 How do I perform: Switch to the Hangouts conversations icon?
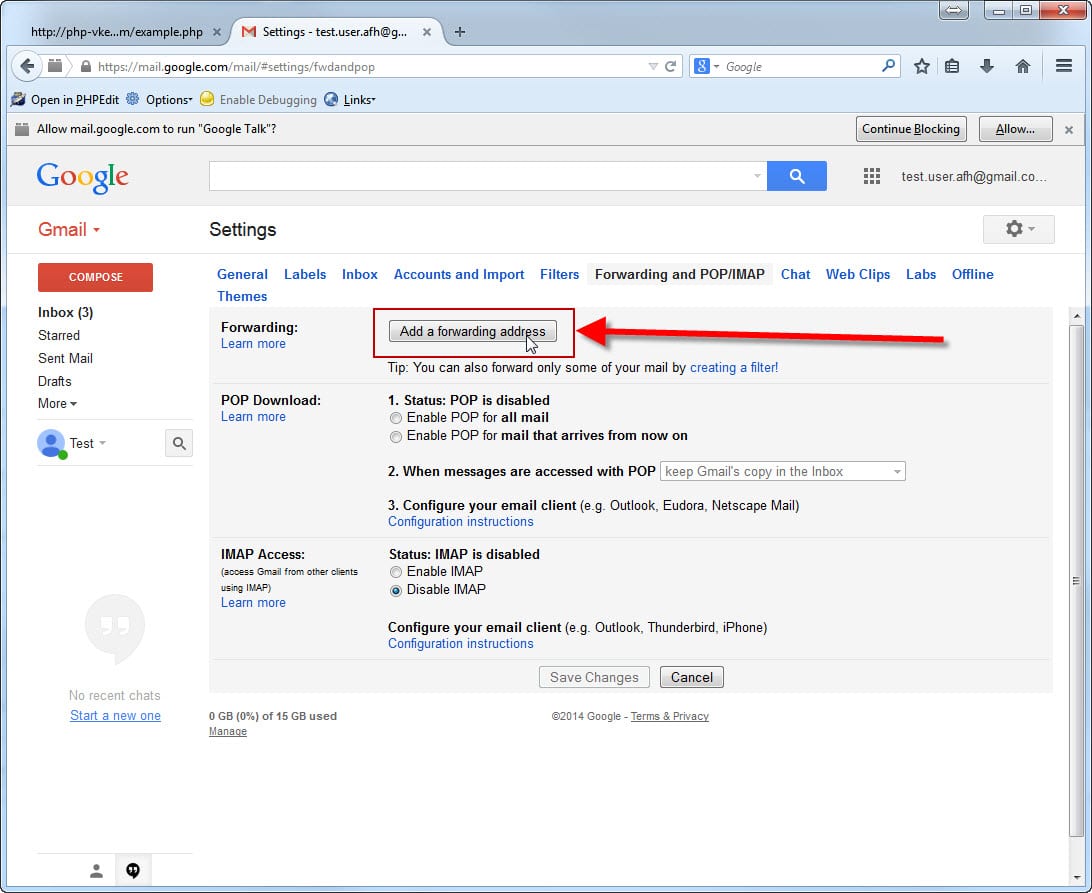[132, 871]
